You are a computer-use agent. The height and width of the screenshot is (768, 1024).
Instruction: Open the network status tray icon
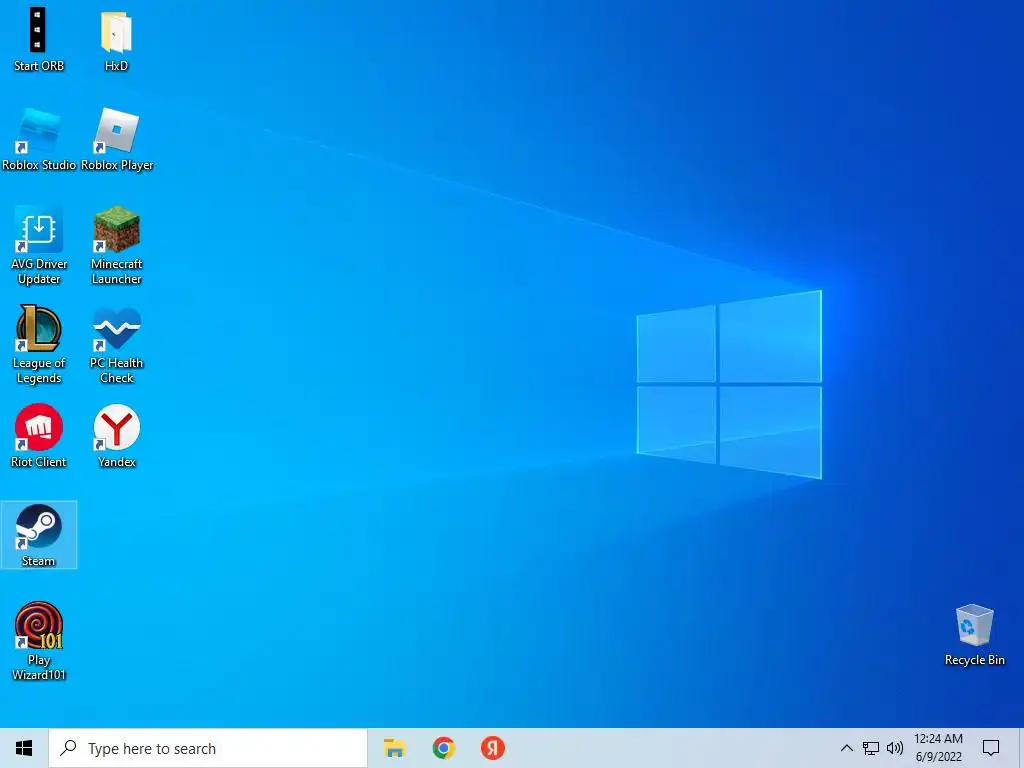coord(871,748)
